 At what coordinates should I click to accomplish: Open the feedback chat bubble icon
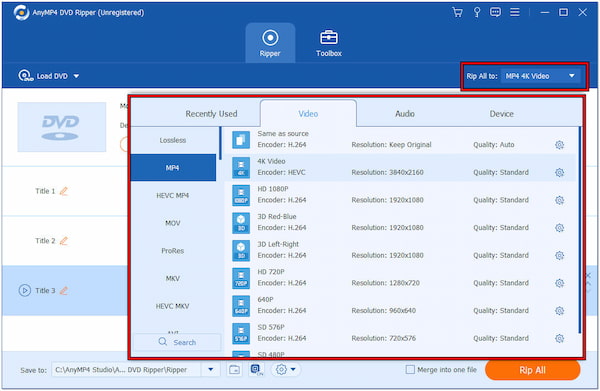(x=495, y=12)
